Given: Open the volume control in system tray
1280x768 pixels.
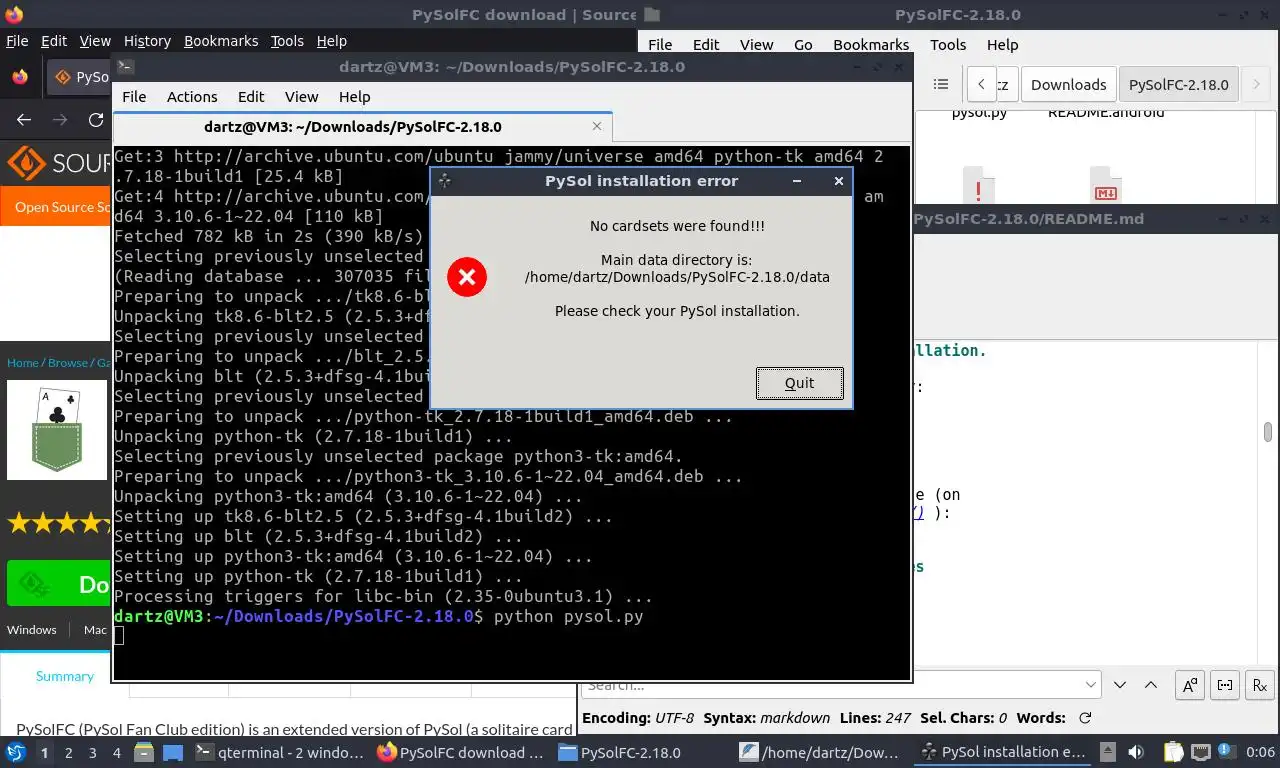Looking at the screenshot, I should pyautogui.click(x=1135, y=752).
